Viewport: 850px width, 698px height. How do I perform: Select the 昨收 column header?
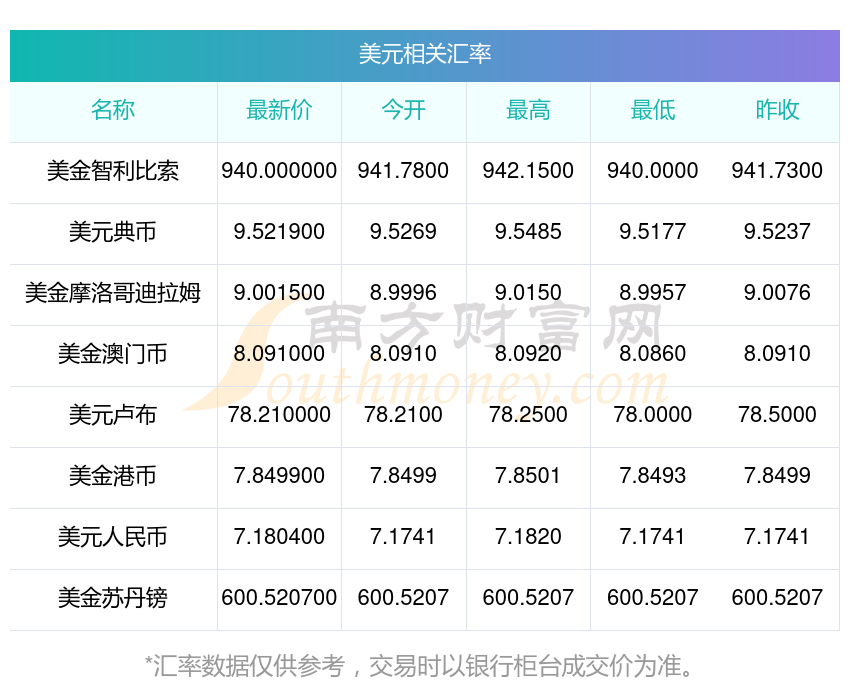[x=777, y=110]
